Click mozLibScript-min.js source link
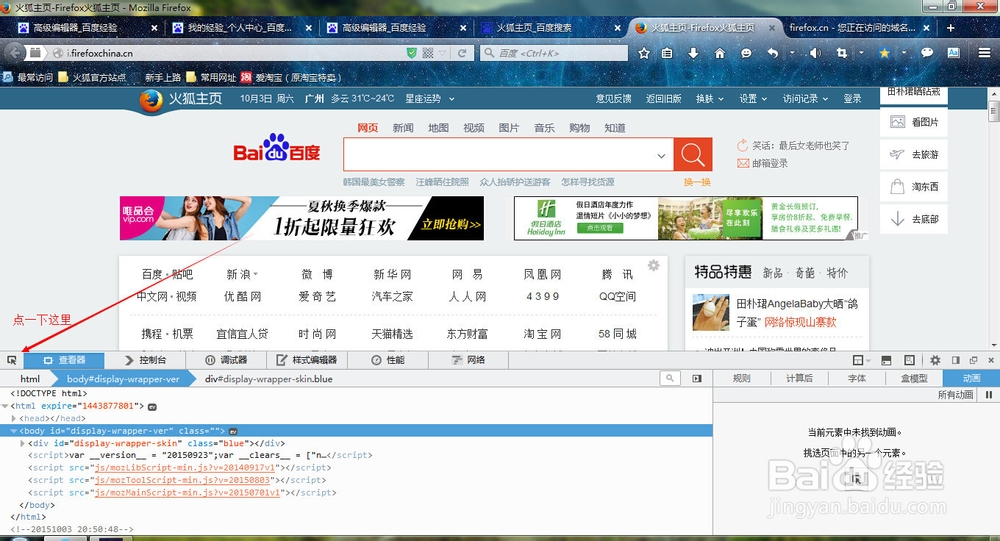The height and width of the screenshot is (541, 1000). click(x=185, y=468)
